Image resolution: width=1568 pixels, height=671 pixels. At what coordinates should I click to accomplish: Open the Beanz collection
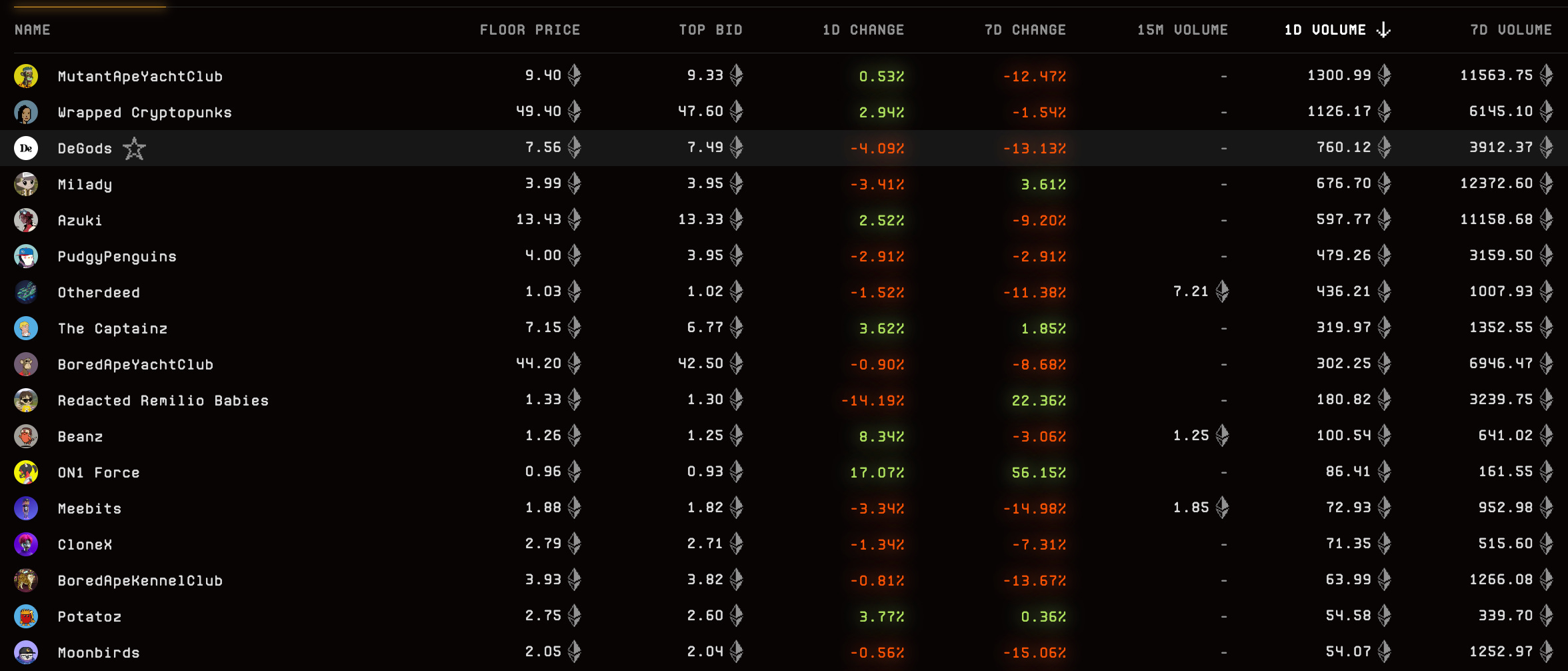(x=80, y=437)
